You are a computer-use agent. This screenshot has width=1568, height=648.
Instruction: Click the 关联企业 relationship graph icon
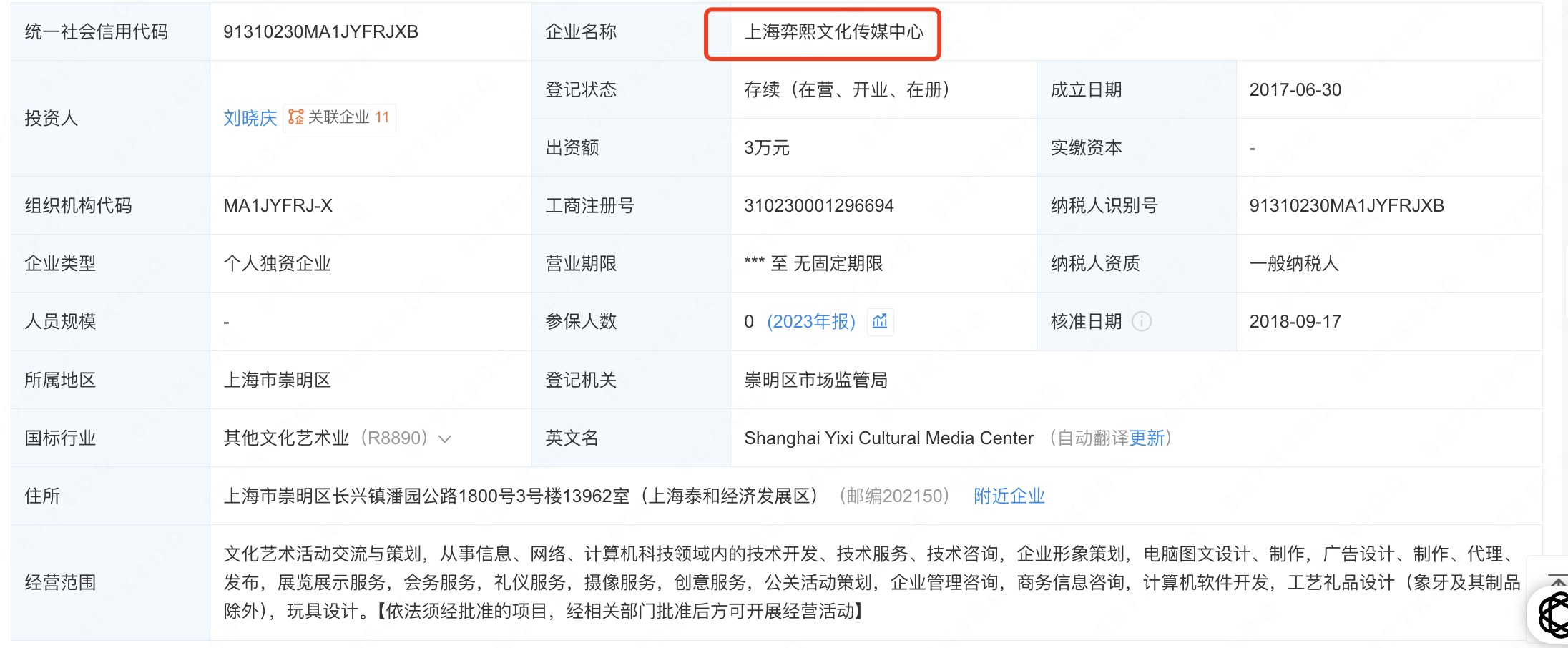click(x=296, y=117)
